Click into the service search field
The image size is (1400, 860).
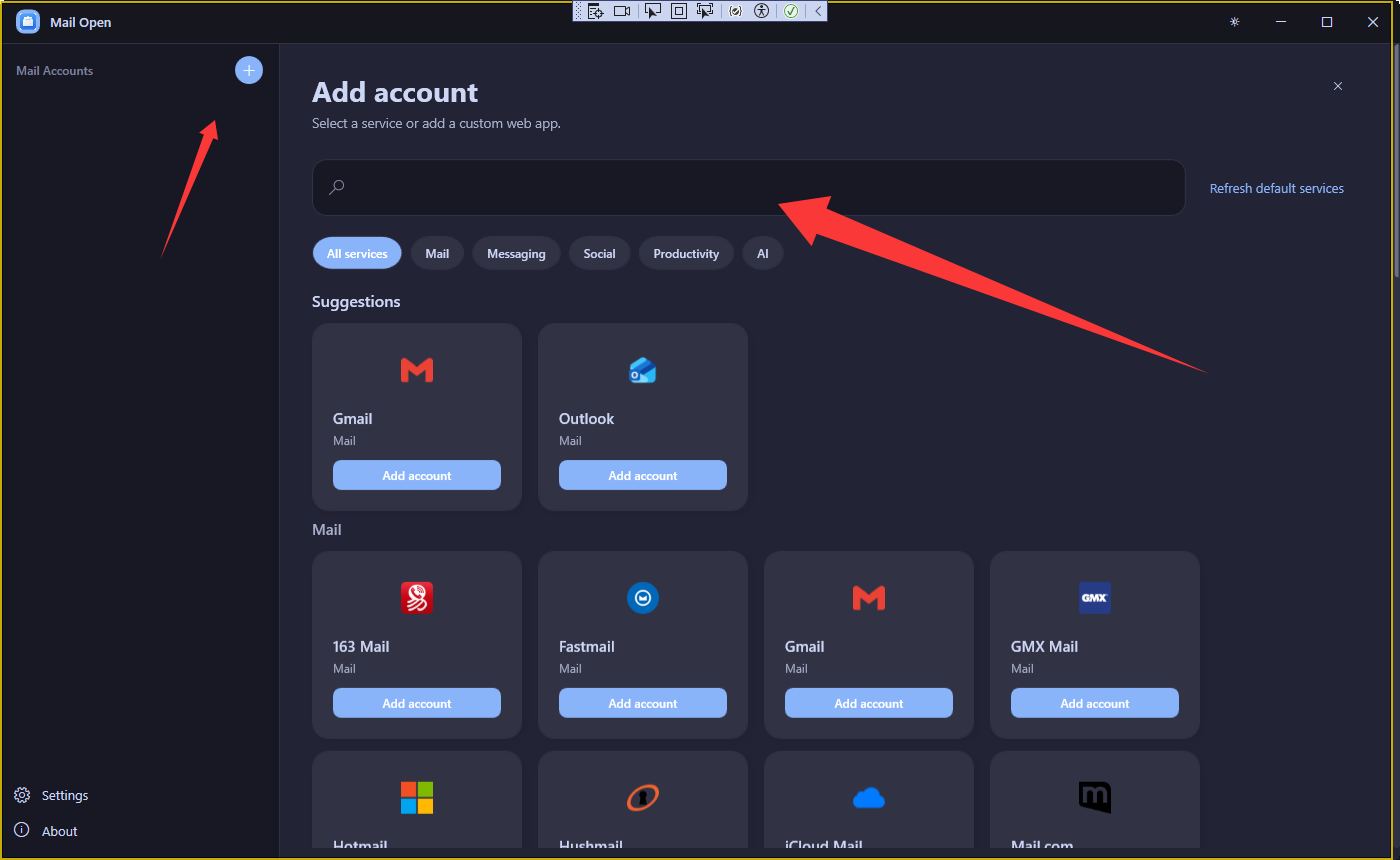(749, 187)
